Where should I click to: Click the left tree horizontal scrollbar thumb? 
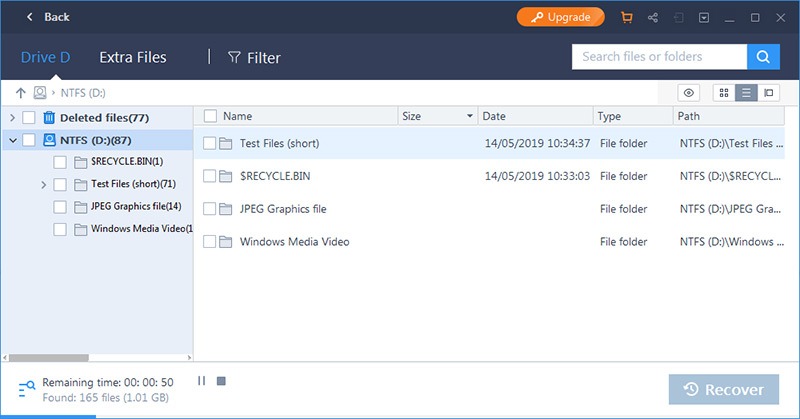tap(49, 358)
